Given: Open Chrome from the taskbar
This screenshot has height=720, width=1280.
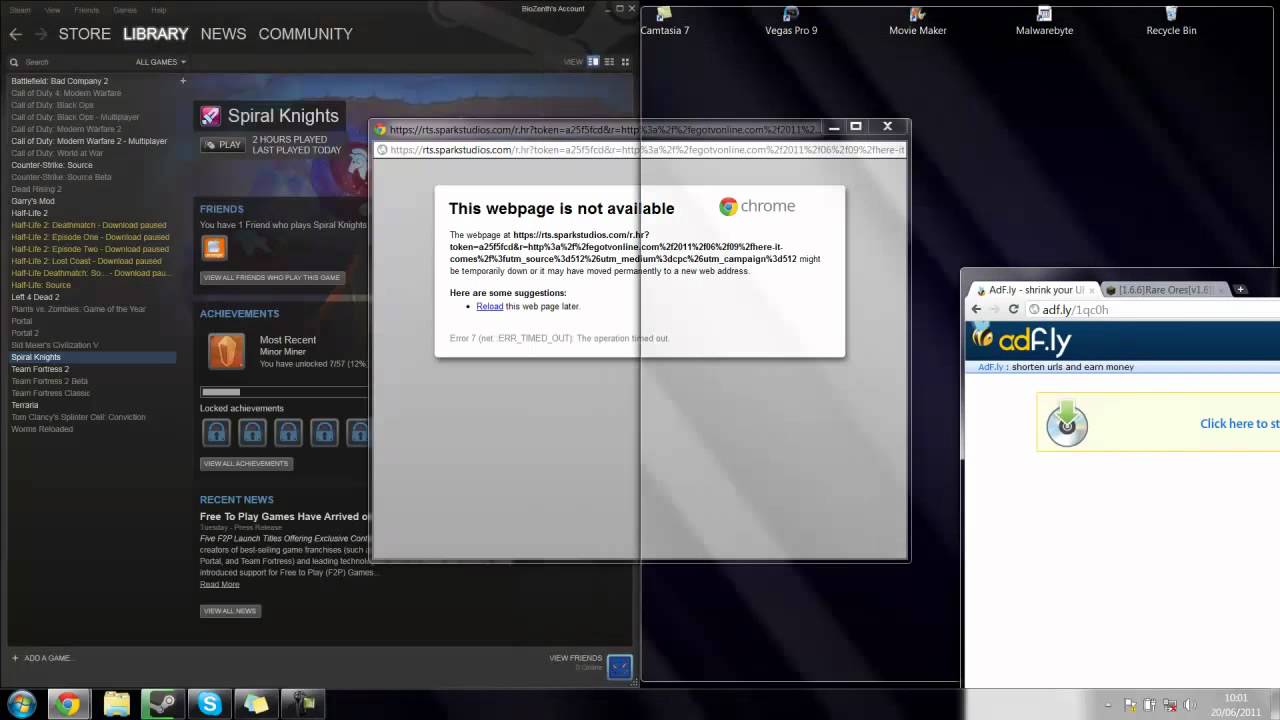Looking at the screenshot, I should click(68, 704).
